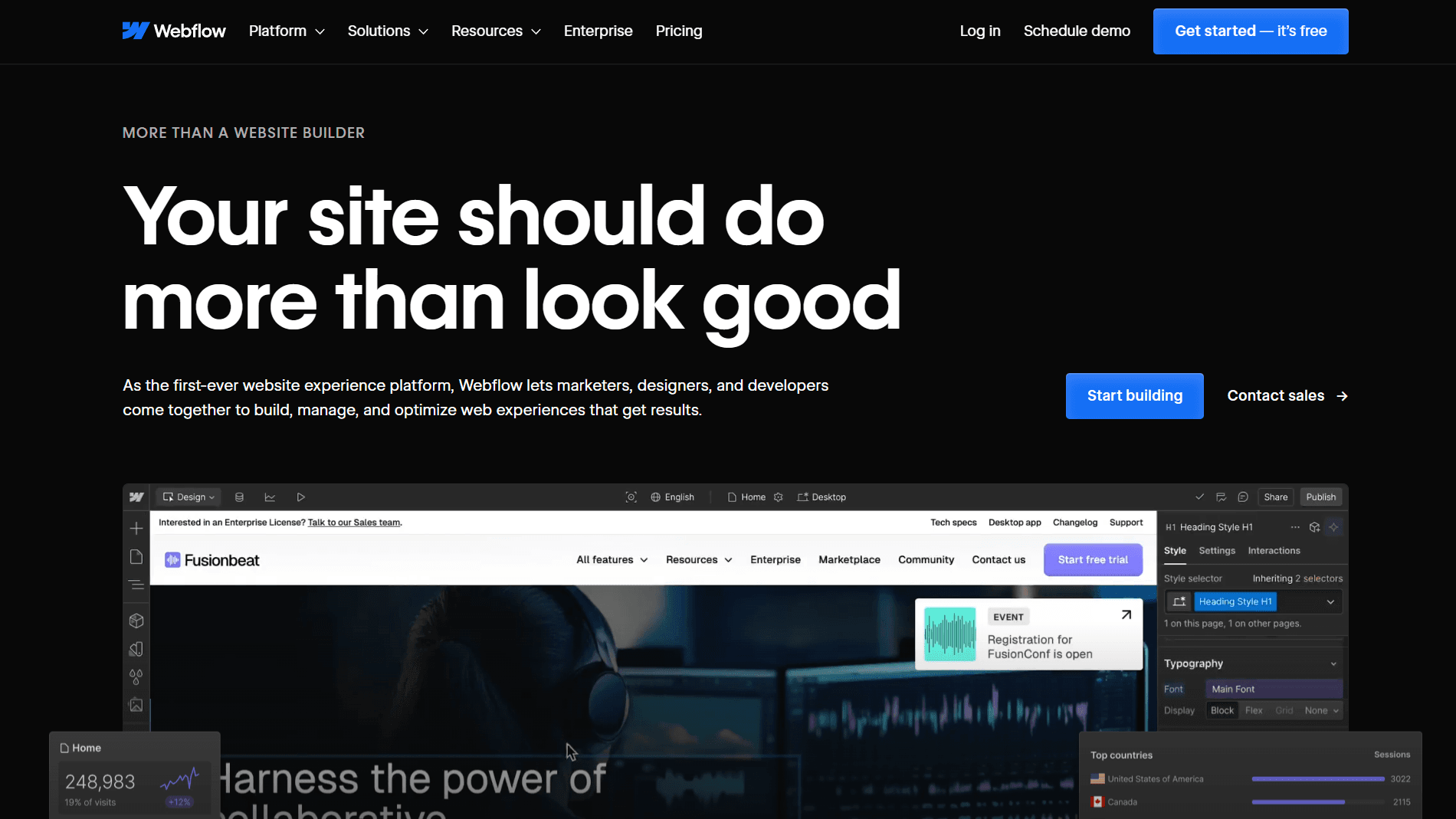Click Community in Fusionbeat nav
The image size is (1456, 819).
(x=926, y=560)
